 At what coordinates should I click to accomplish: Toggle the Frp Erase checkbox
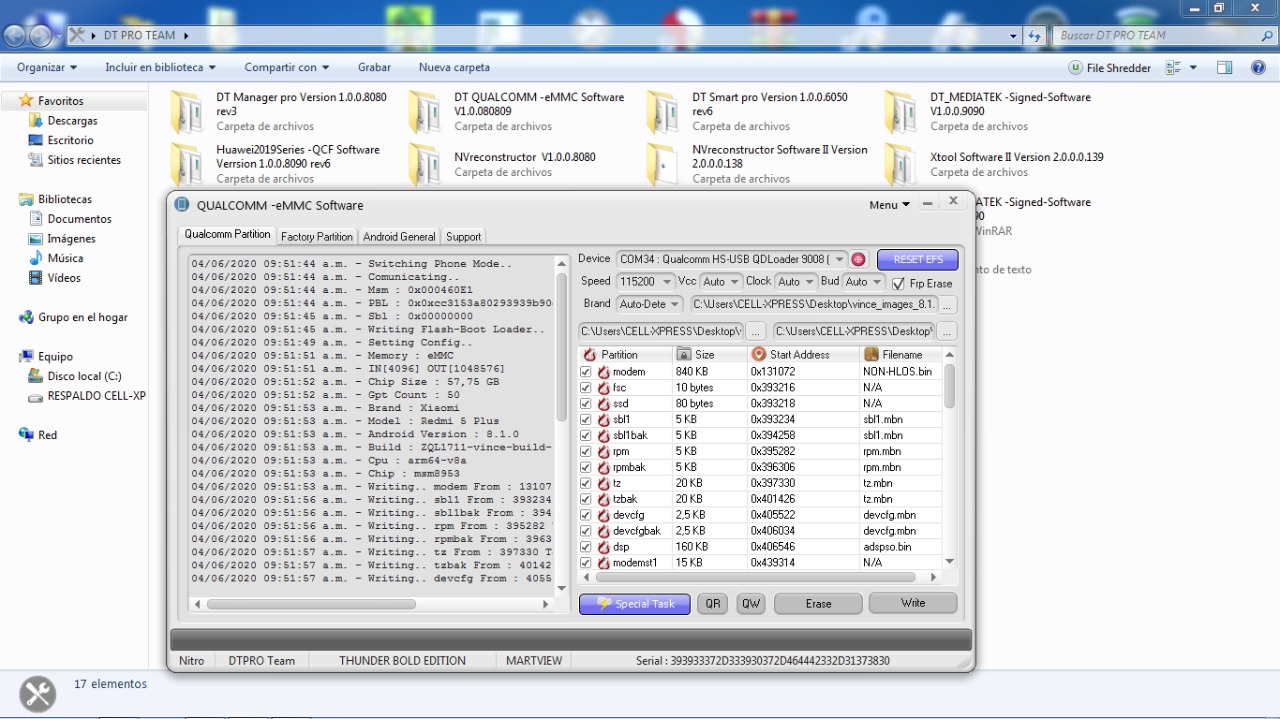[898, 284]
